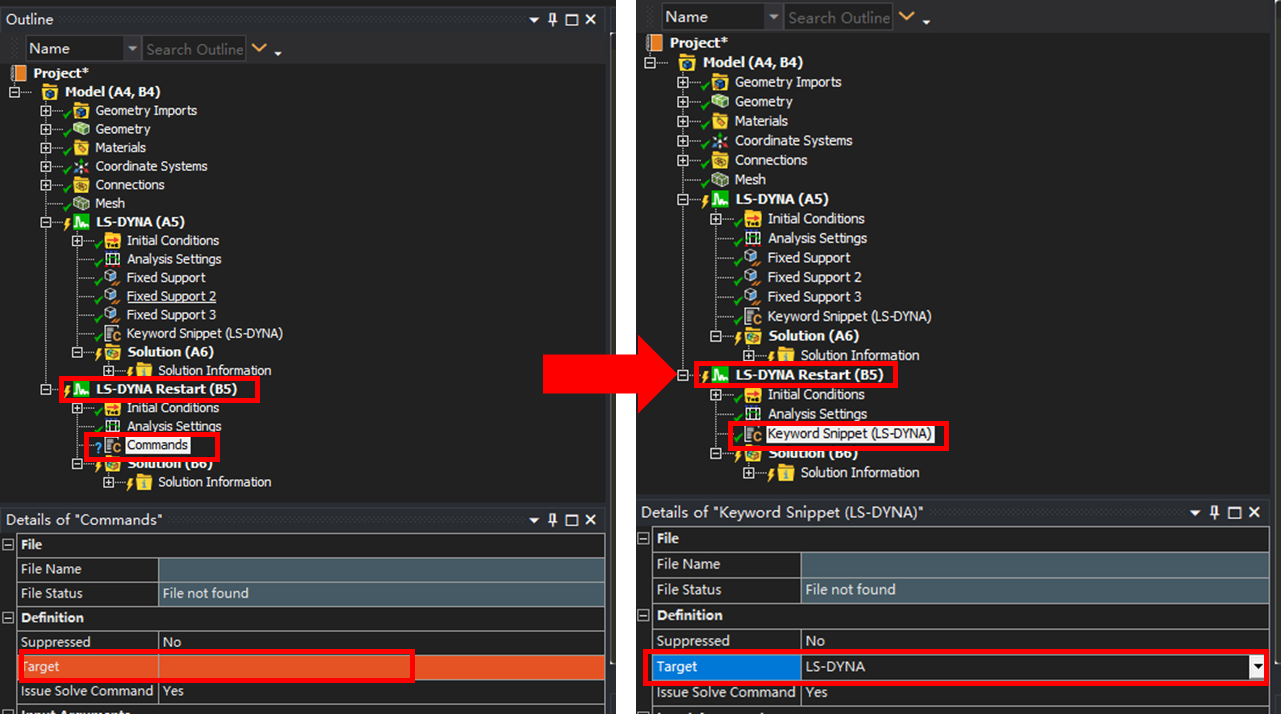Select Solution (A6) in right outline
This screenshot has height=714, width=1281.
813,336
